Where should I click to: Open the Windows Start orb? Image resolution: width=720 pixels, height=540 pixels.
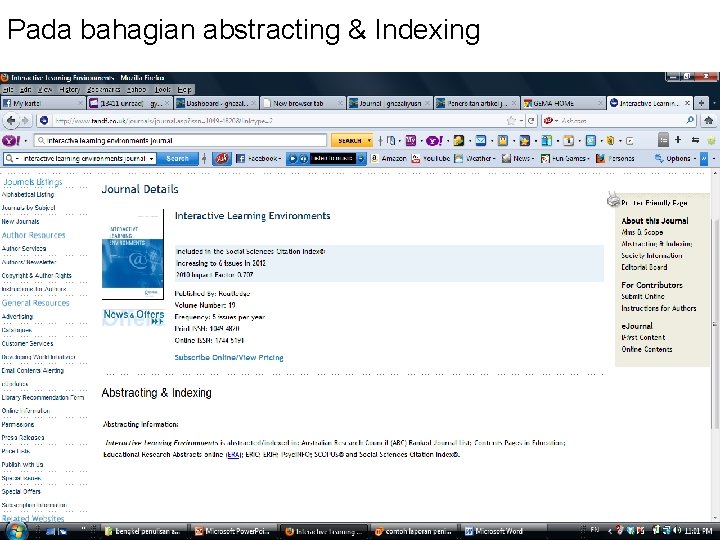click(x=16, y=531)
